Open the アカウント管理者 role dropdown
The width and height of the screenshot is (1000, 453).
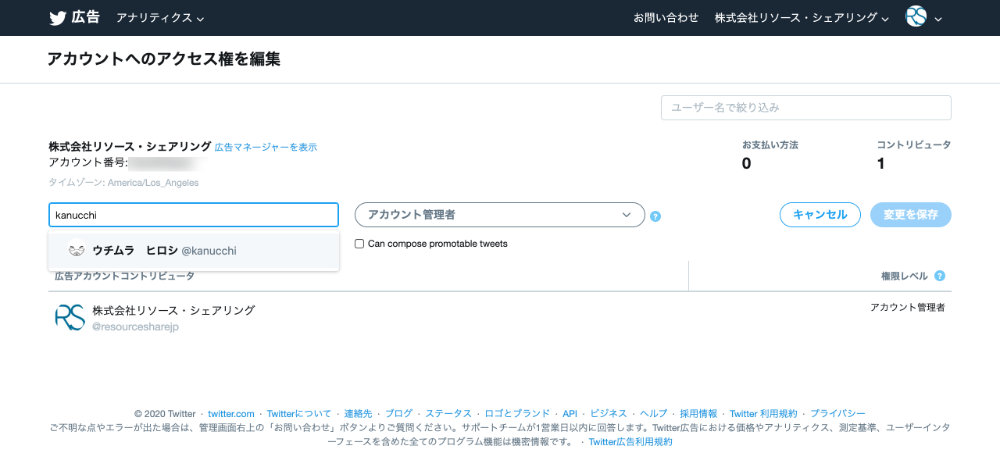pos(499,215)
